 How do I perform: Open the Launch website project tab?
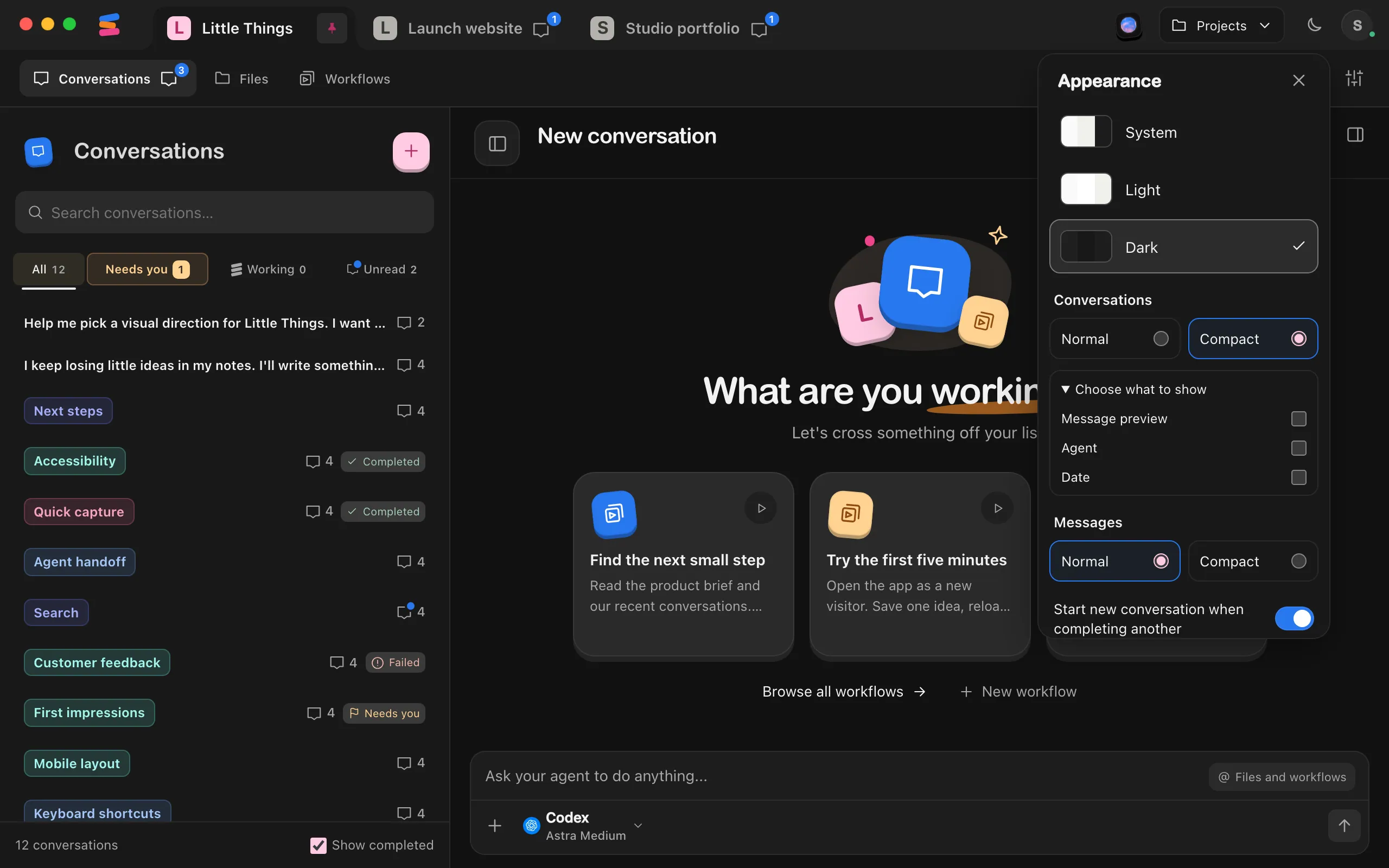point(466,28)
